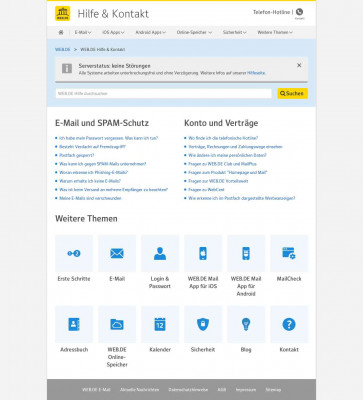363x400 pixels.
Task: Open 'Verträge, Rechnungen und Zahlungswege einsehen'
Action: [235, 147]
